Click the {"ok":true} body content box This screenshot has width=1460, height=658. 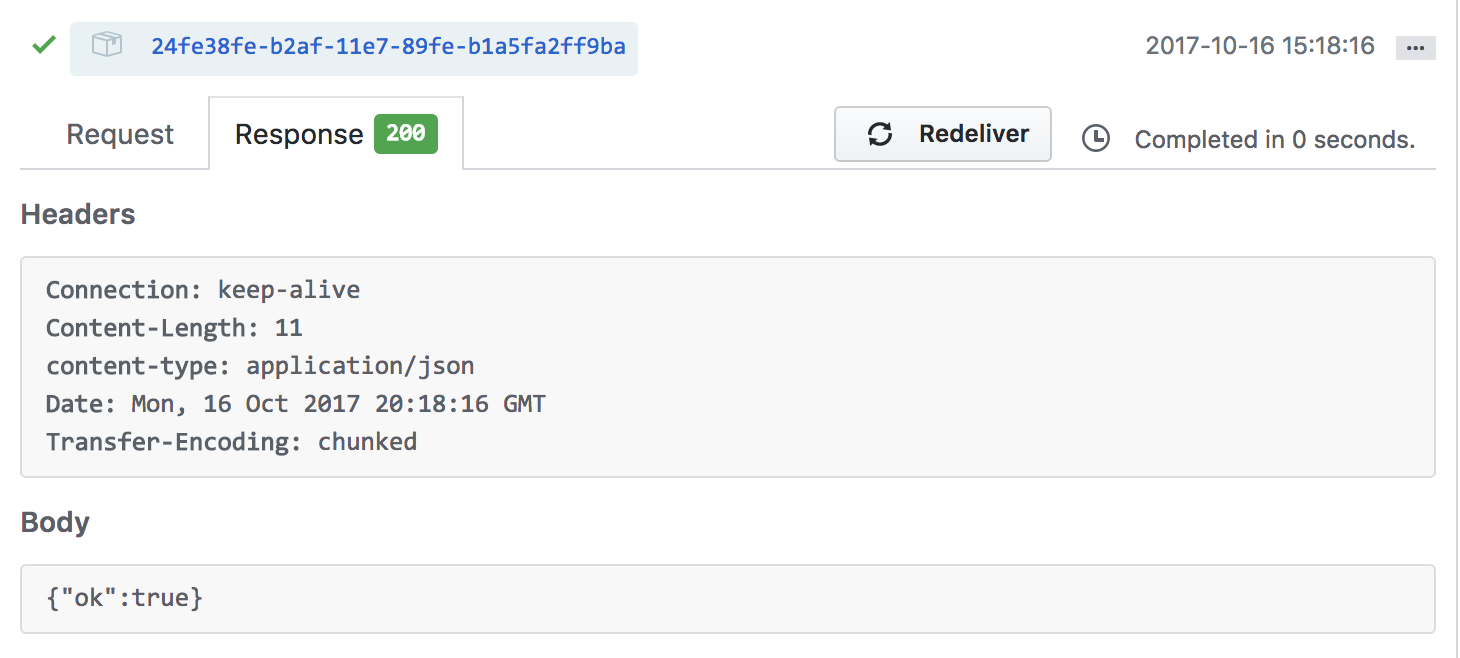click(728, 599)
